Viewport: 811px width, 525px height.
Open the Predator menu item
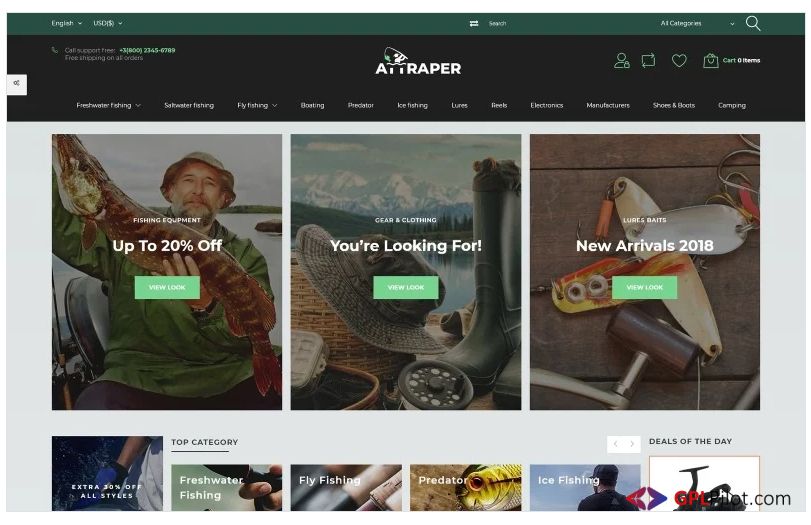(x=361, y=106)
